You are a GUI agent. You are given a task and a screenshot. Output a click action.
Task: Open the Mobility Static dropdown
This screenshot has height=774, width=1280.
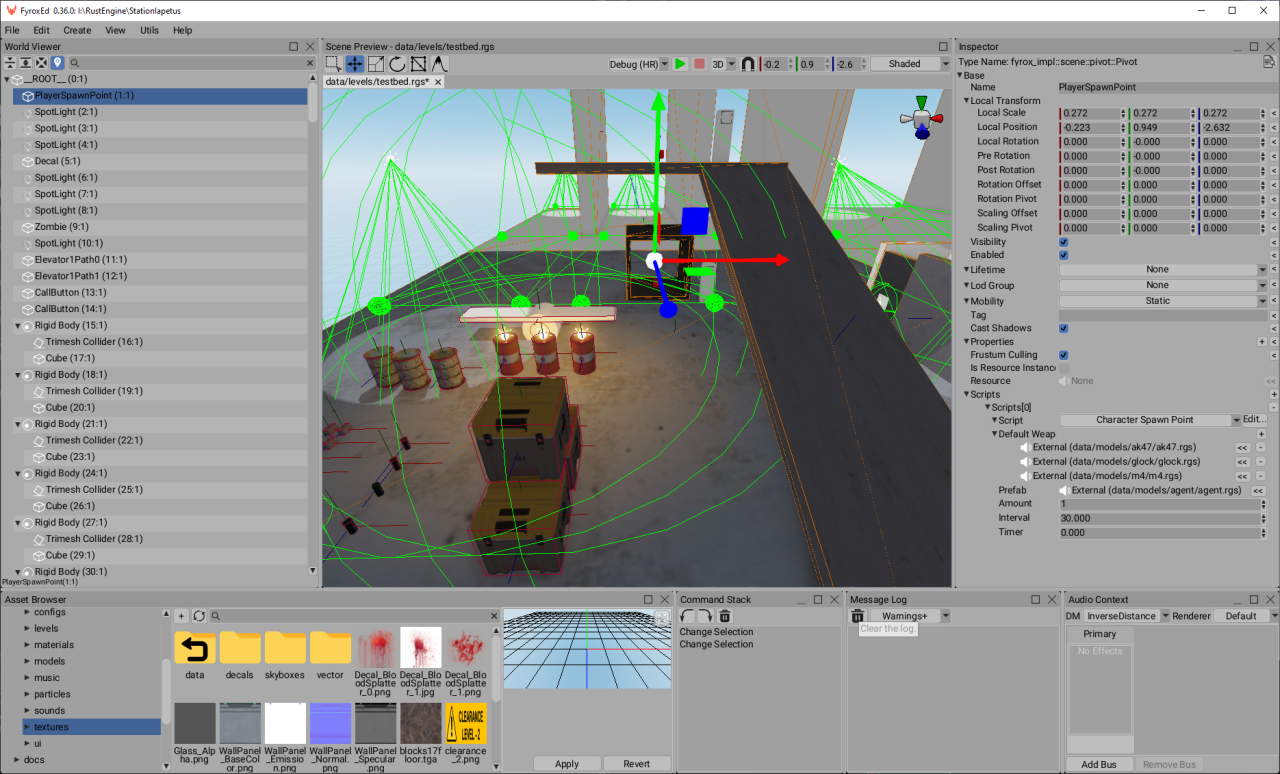(x=1162, y=301)
